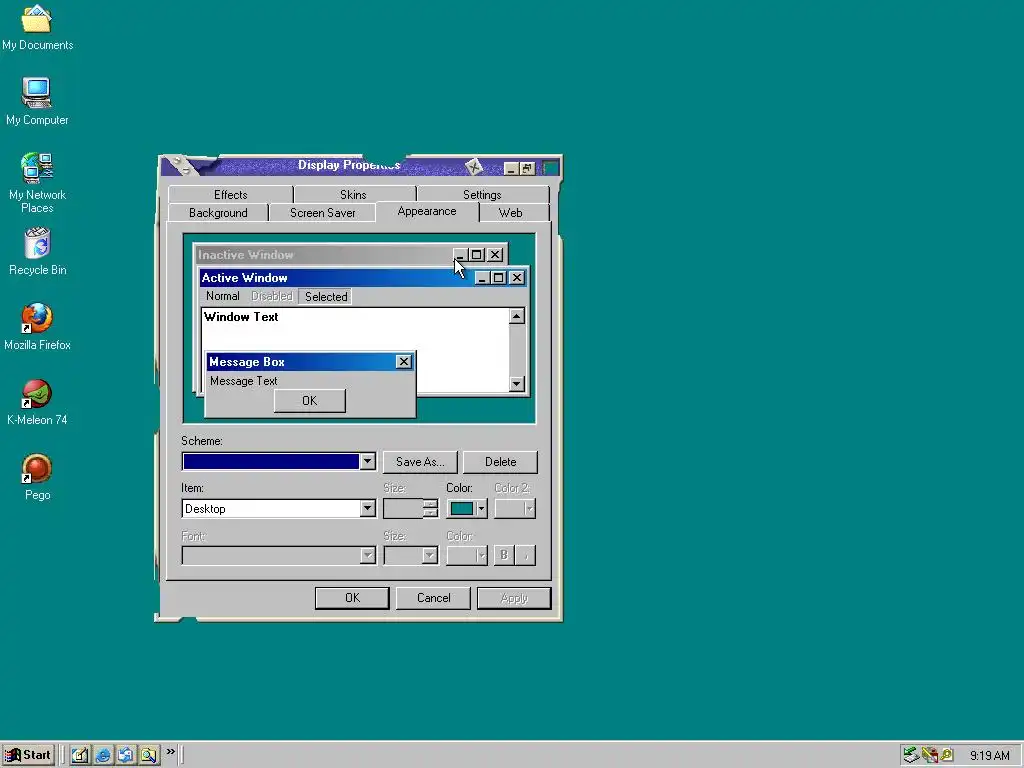
Task: Open the Settings tab
Action: 482,195
